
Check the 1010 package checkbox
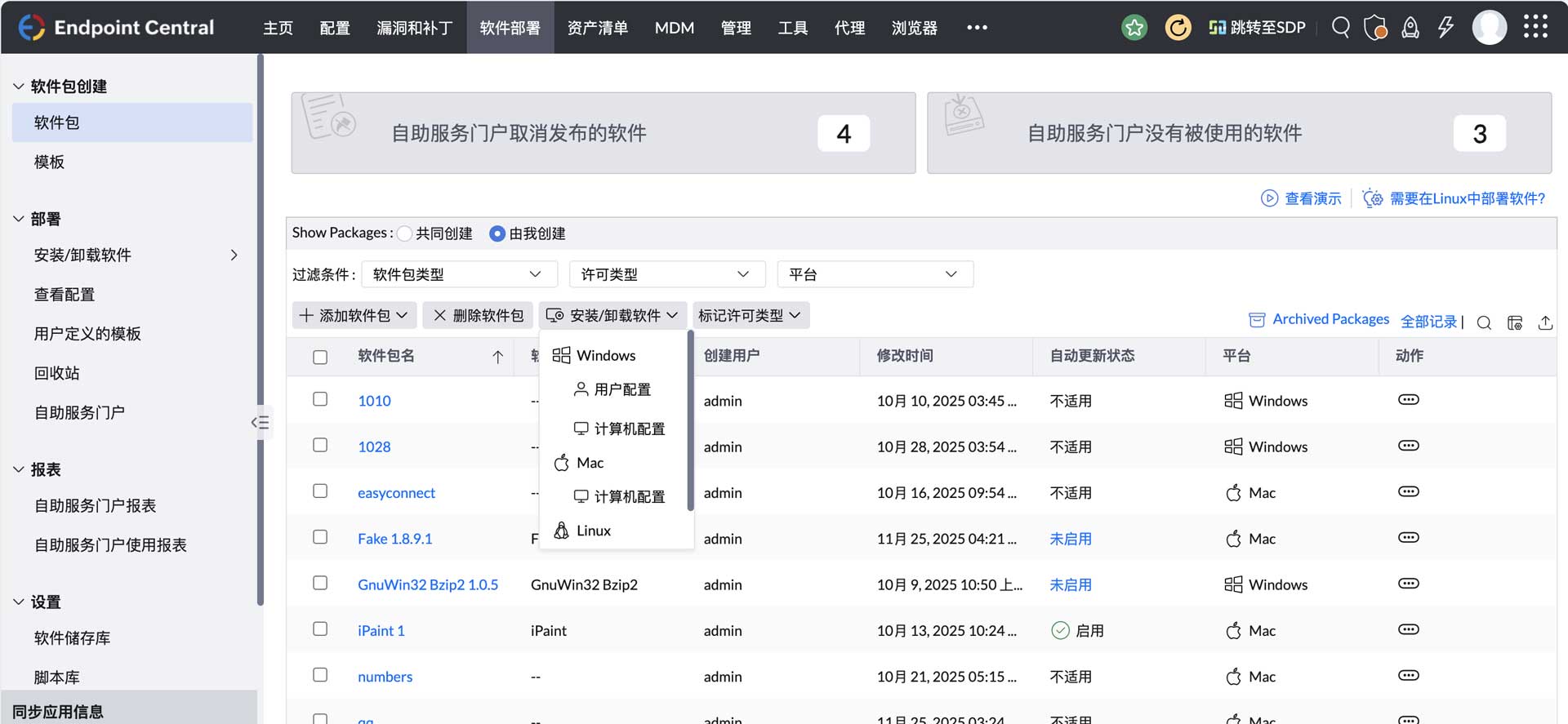pyautogui.click(x=320, y=399)
